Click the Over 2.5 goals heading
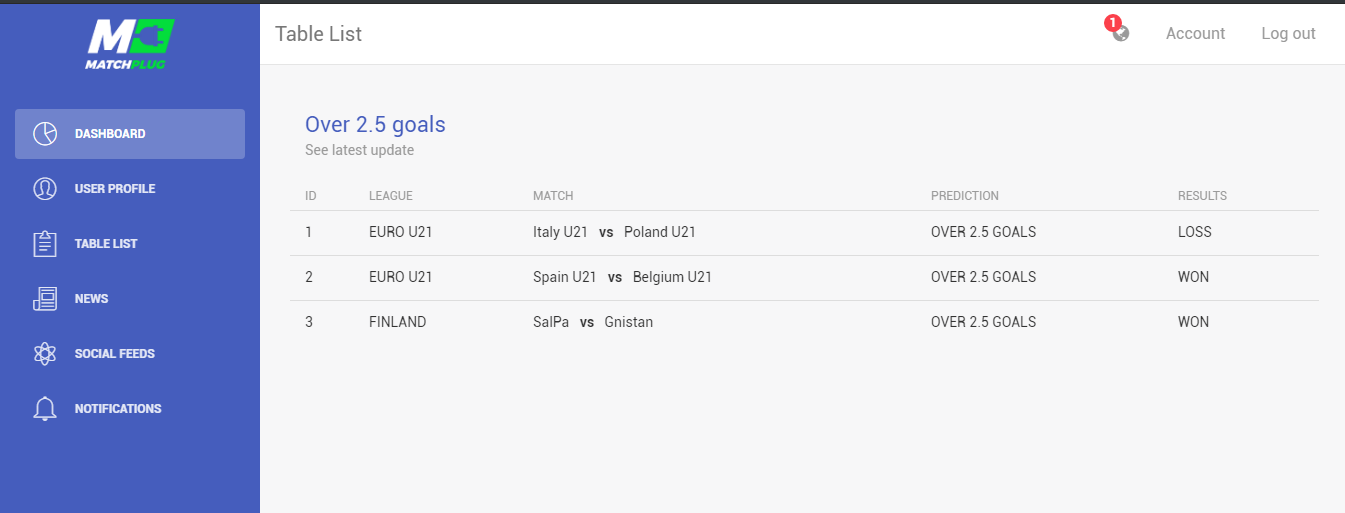Screen dimensions: 1345x513 pyautogui.click(x=375, y=125)
